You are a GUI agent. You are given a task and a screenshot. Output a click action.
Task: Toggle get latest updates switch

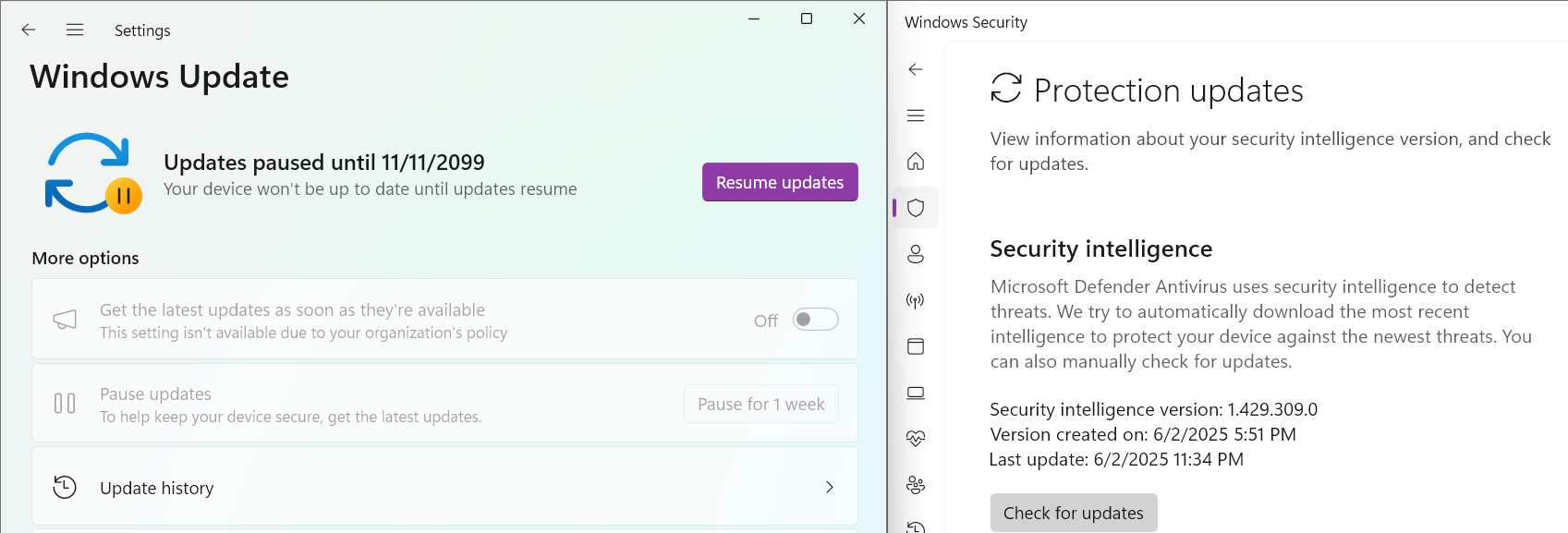point(816,320)
